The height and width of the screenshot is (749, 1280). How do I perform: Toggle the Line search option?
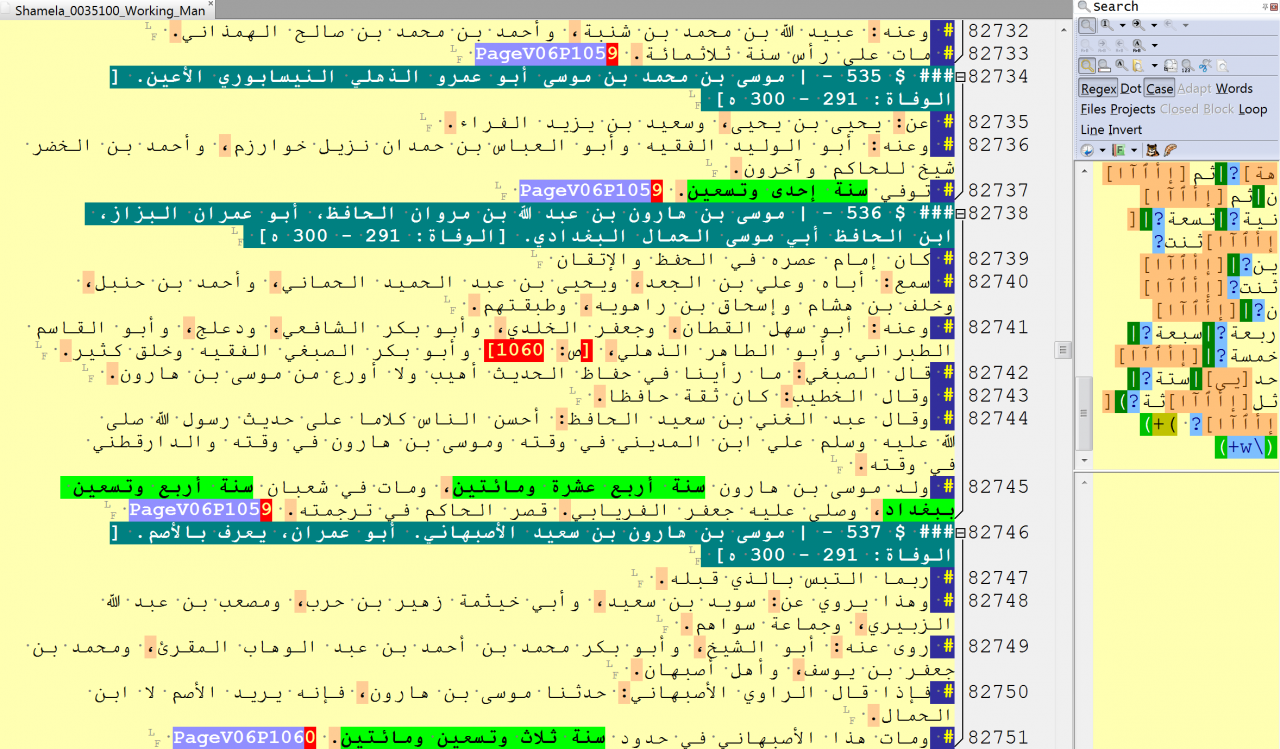pos(1092,130)
